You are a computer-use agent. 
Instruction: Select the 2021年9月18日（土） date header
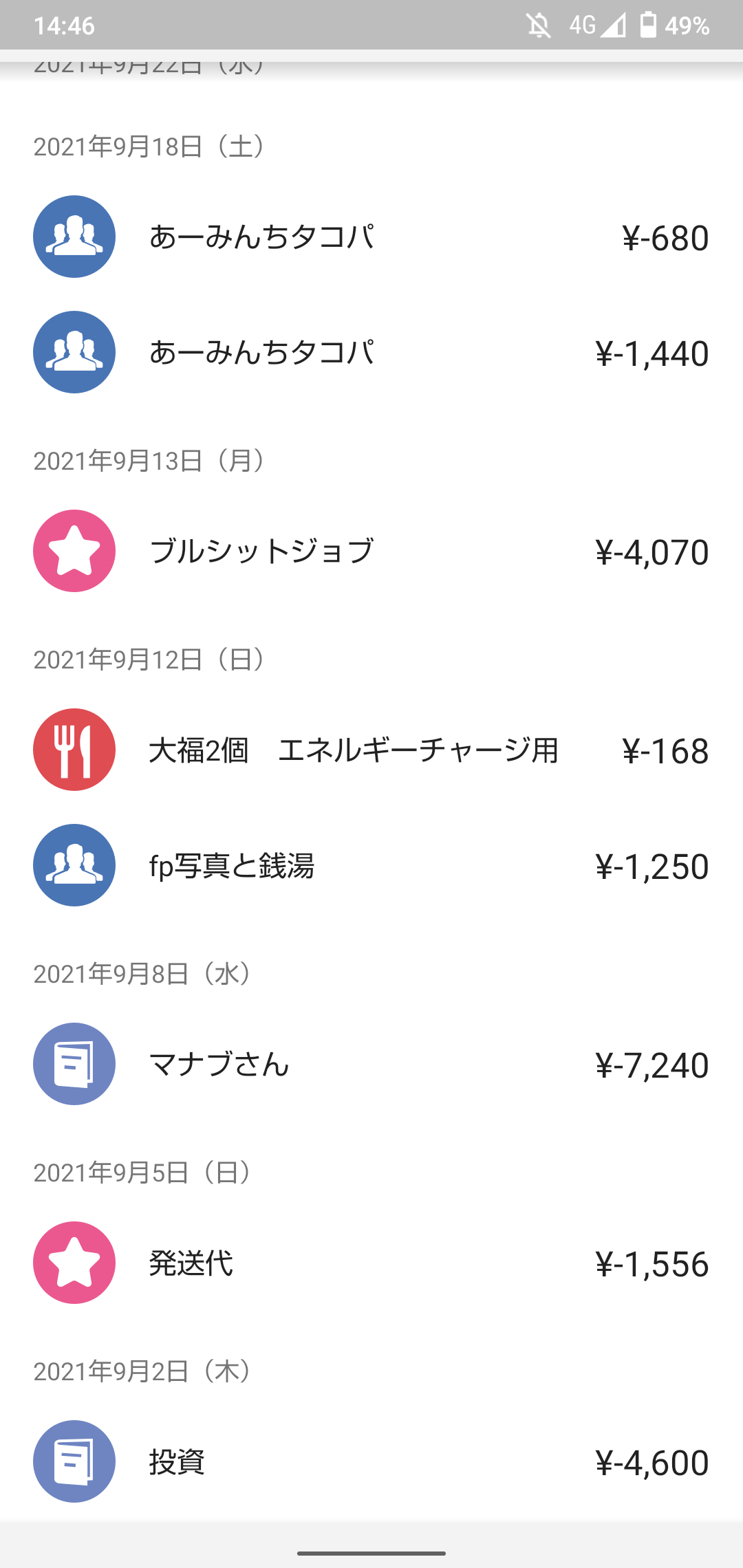[150, 146]
